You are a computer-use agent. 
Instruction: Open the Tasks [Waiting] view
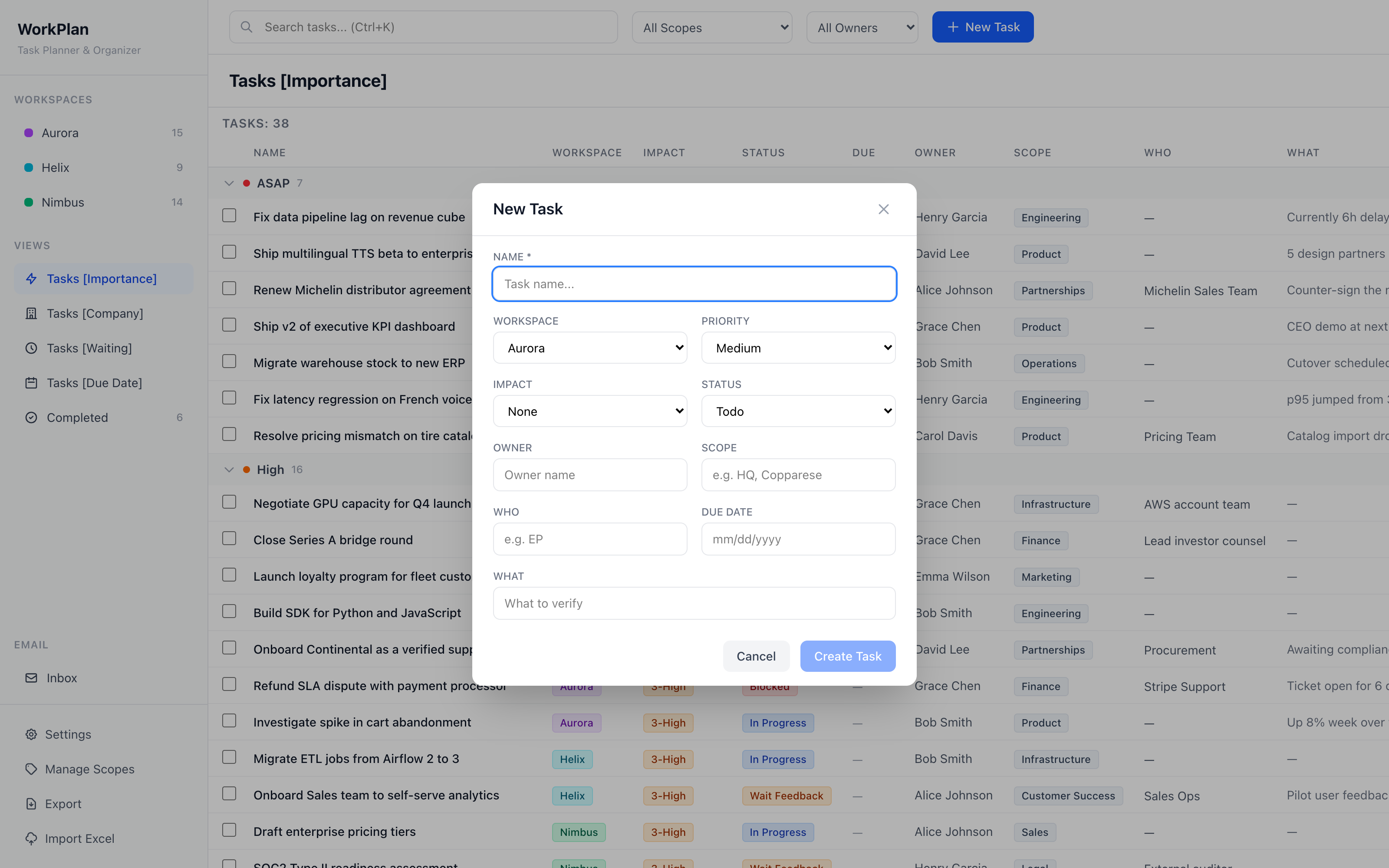103,348
